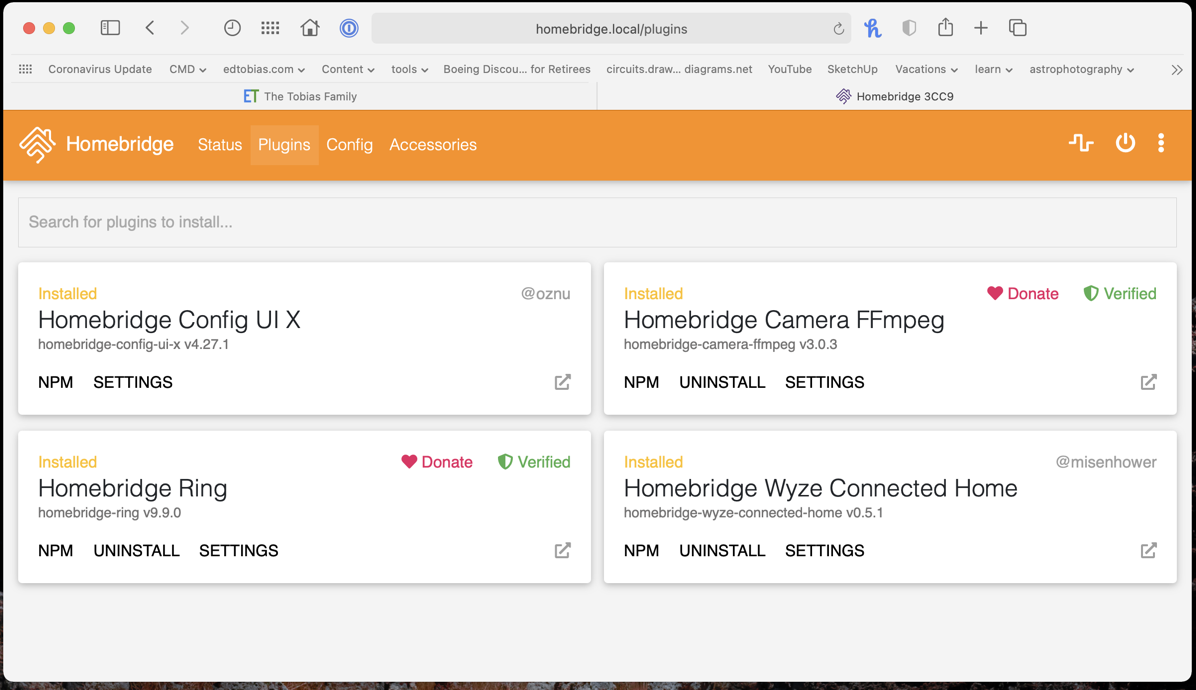Open external link icon for Homebridge Ring

point(563,550)
